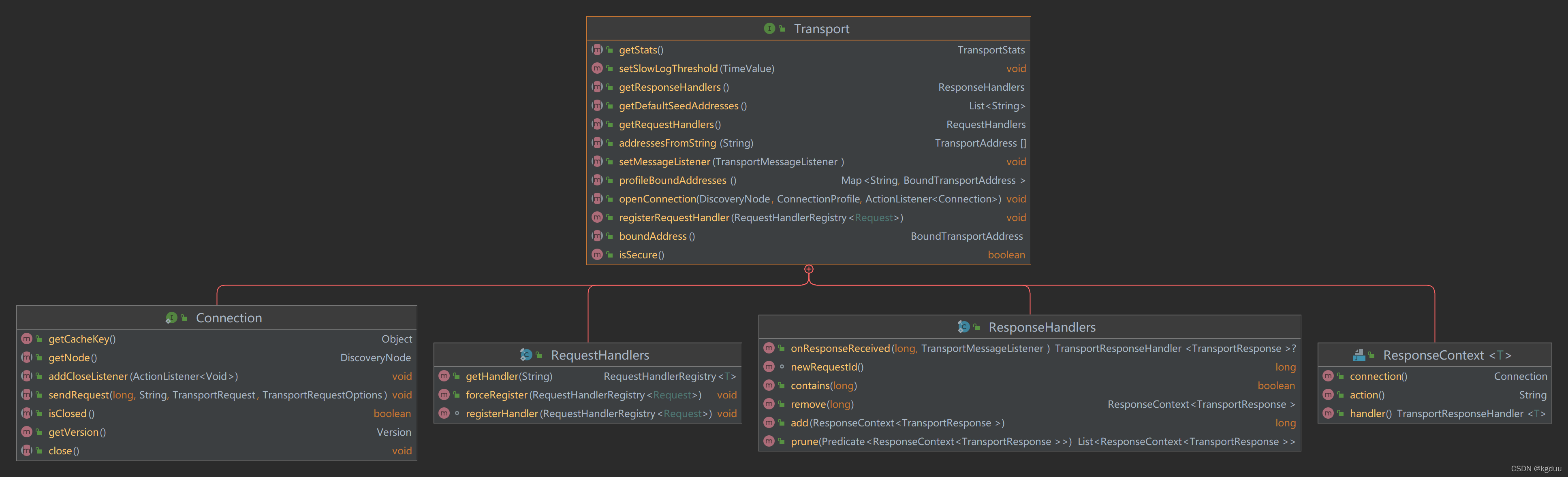Image resolution: width=1568 pixels, height=477 pixels.
Task: Click the getCacheKey() method name
Action: 82,339
